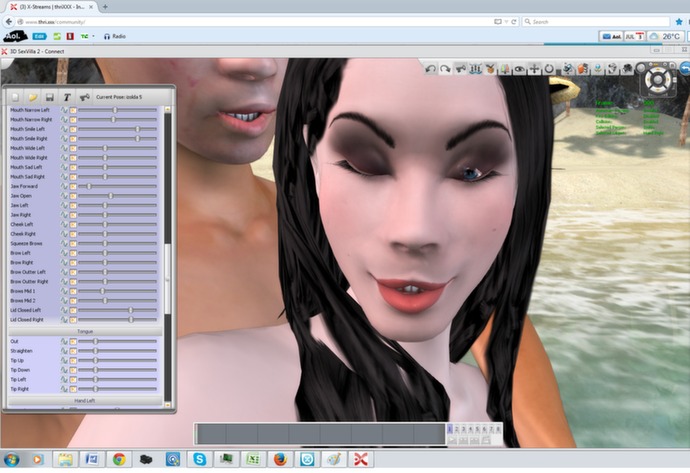The width and height of the screenshot is (690, 473).
Task: Click in the browser Search field
Action: [596, 22]
